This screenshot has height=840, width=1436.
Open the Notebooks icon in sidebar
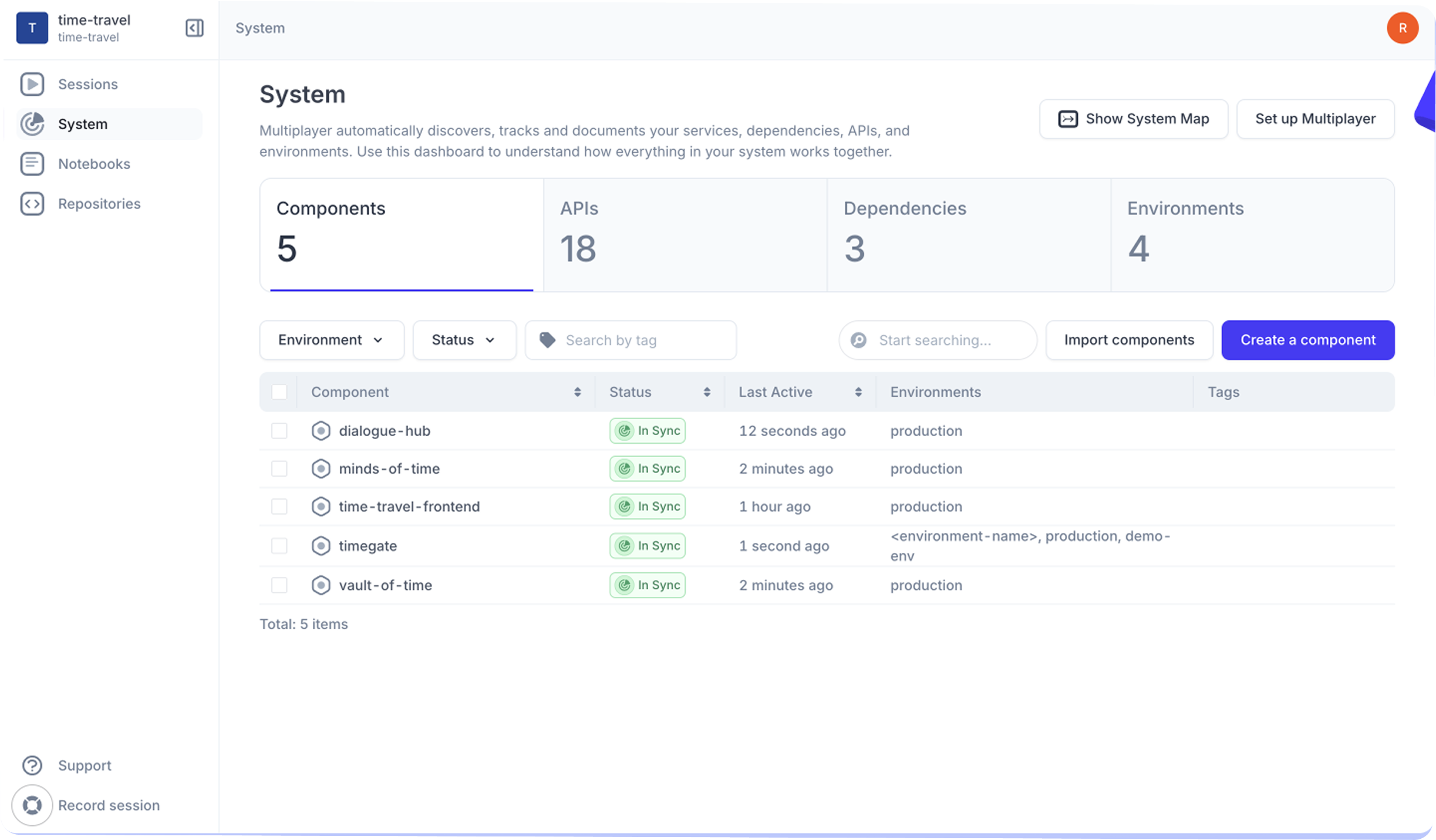click(32, 164)
